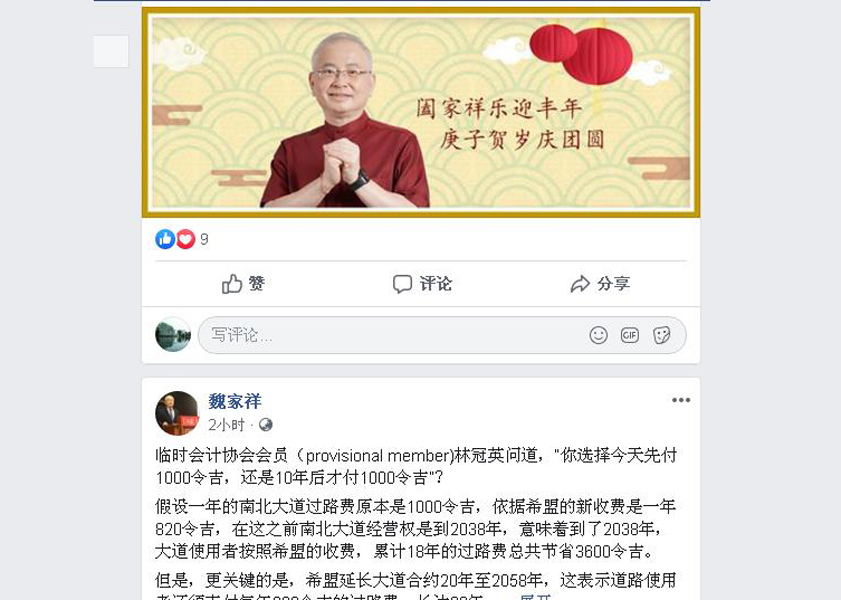Image resolution: width=841 pixels, height=600 pixels.
Task: Click the 评论 (Comment) speech bubble button
Action: [x=422, y=284]
